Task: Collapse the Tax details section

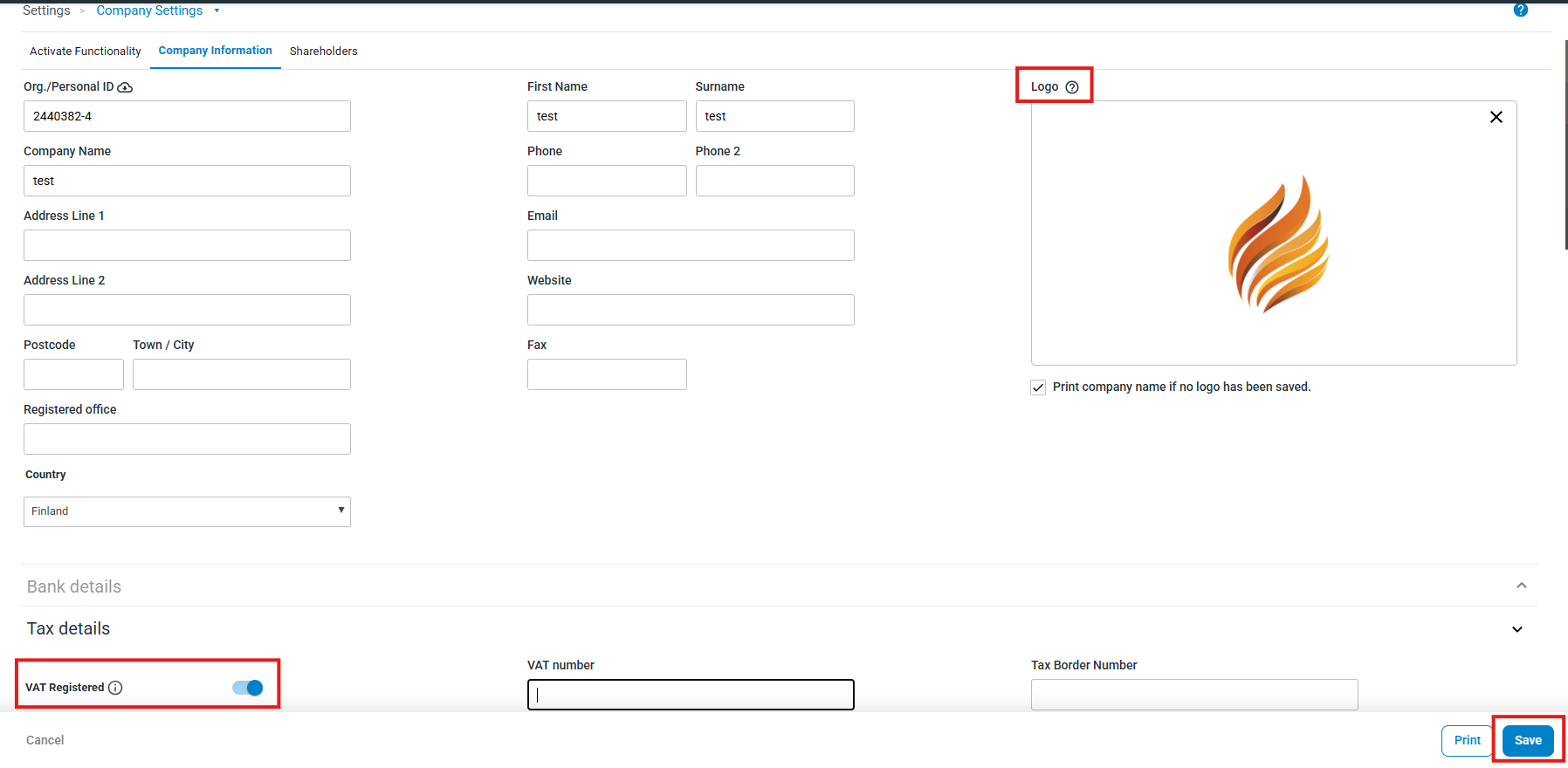Action: (x=1516, y=629)
